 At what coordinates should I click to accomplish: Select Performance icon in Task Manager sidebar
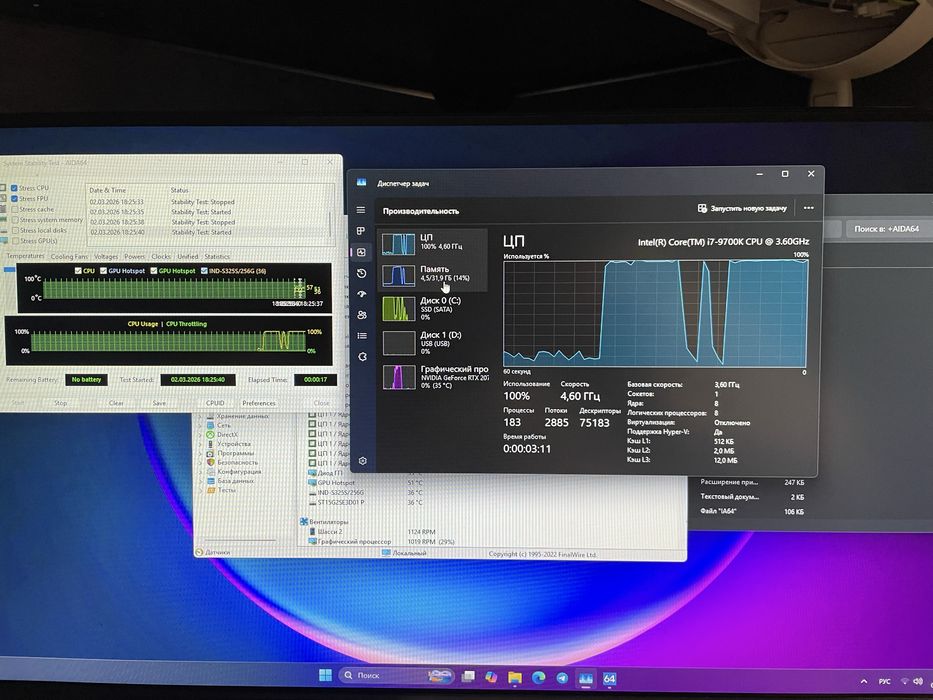[x=361, y=252]
